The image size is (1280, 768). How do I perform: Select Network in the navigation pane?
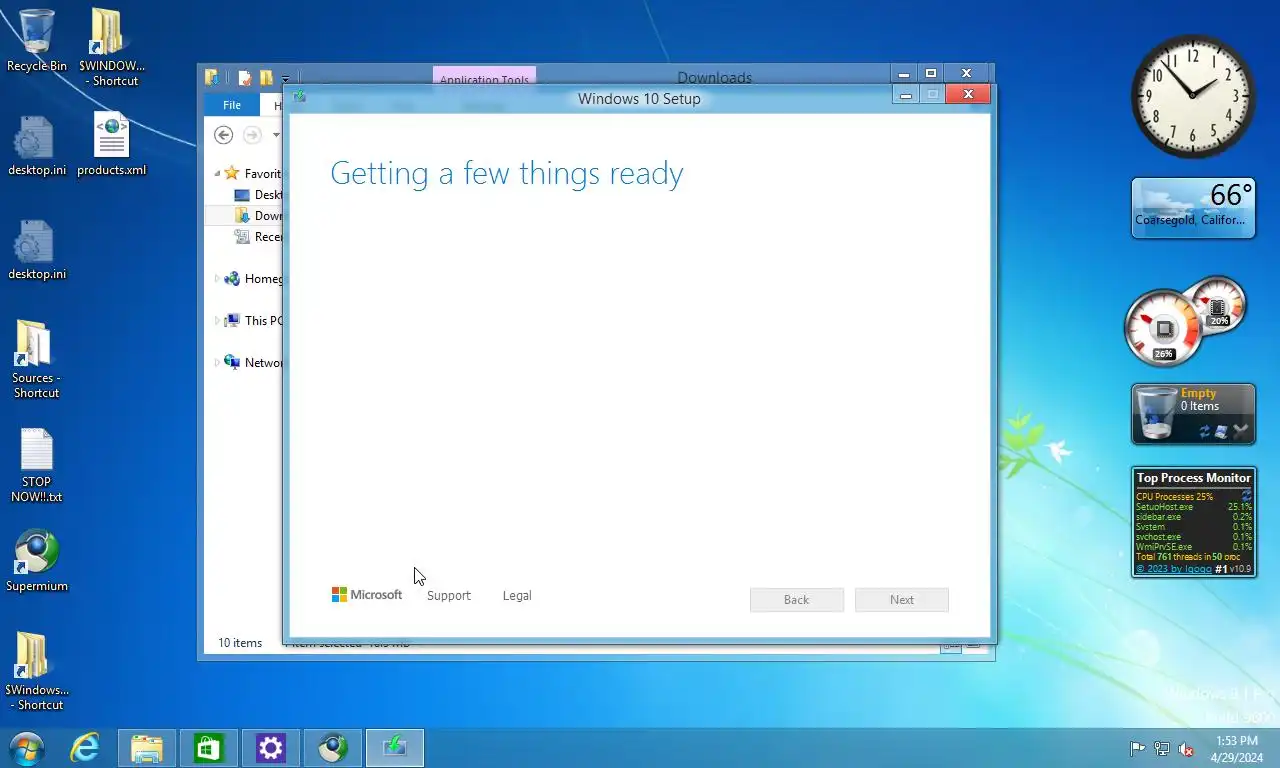253,363
